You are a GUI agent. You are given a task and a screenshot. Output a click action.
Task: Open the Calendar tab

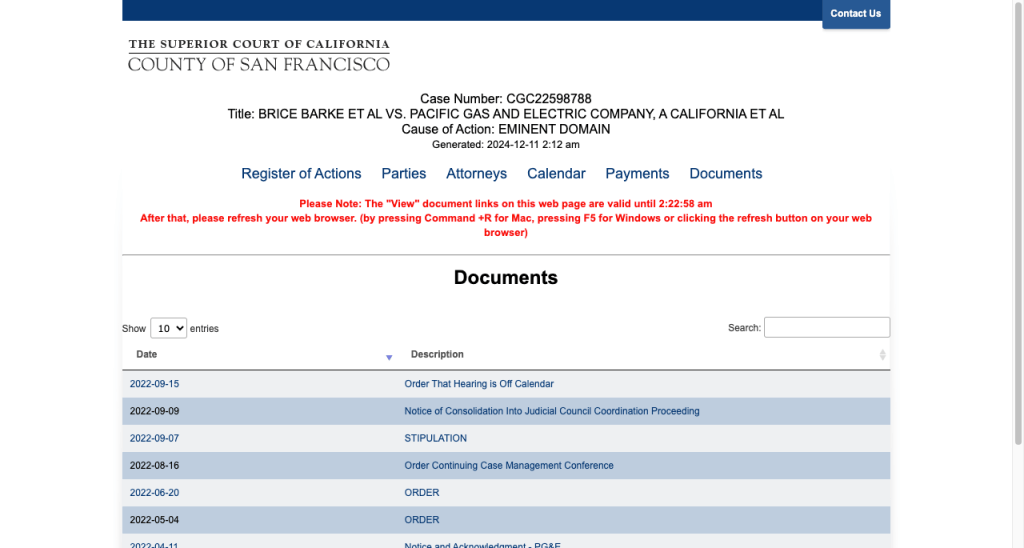[556, 173]
